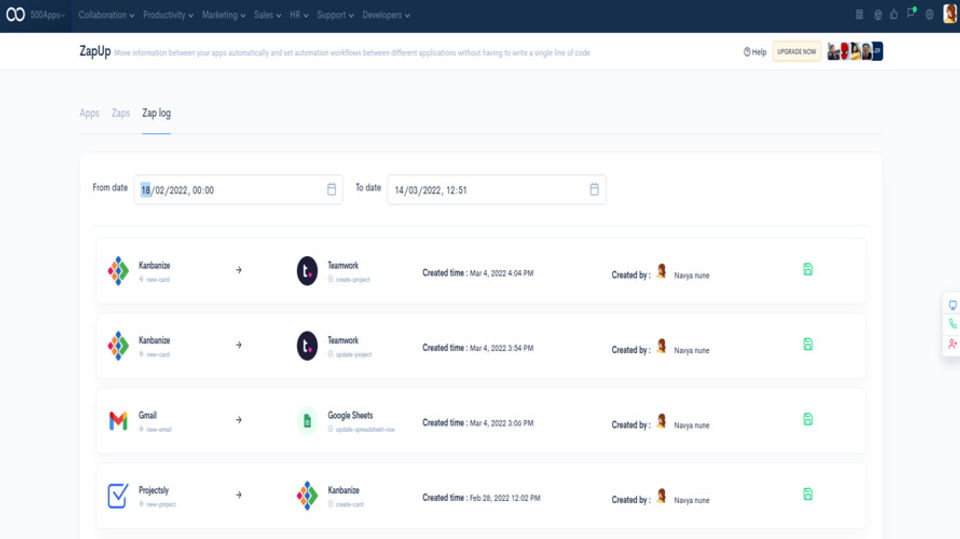This screenshot has height=539, width=960.
Task: Expand the Collaboration menu
Action: tap(106, 15)
